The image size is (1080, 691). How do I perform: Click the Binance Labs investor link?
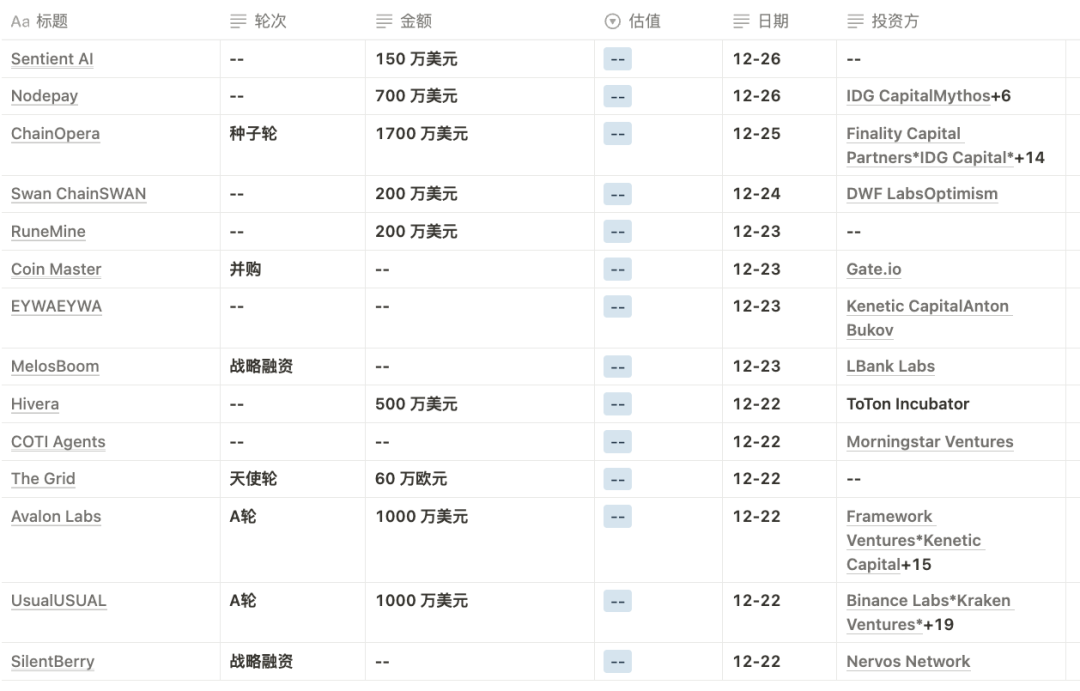tap(898, 601)
